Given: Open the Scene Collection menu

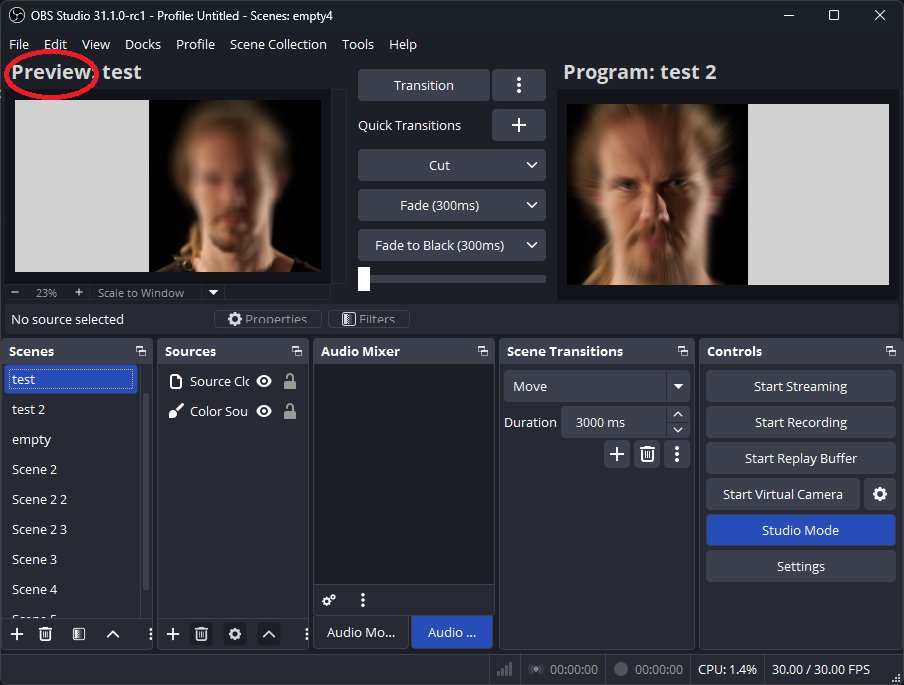Looking at the screenshot, I should pyautogui.click(x=278, y=44).
